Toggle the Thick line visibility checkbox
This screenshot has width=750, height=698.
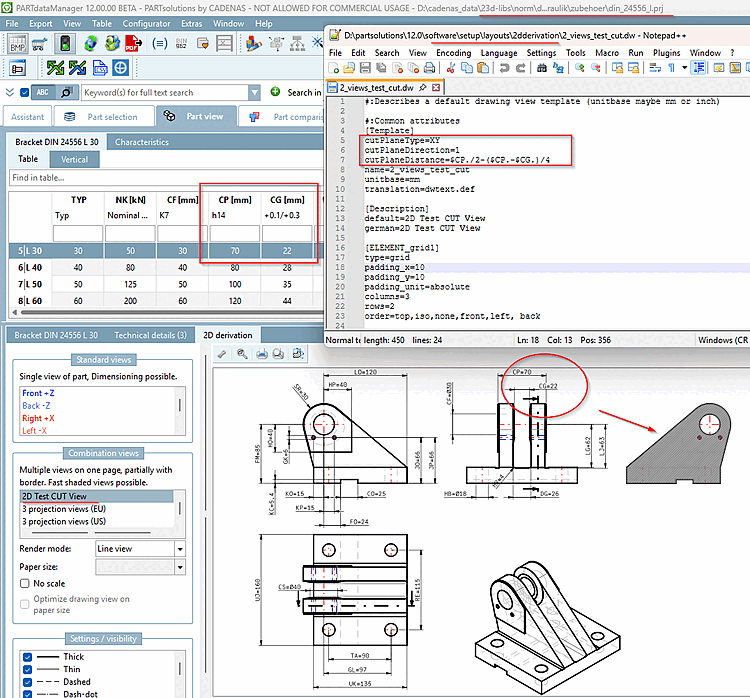coord(27,657)
